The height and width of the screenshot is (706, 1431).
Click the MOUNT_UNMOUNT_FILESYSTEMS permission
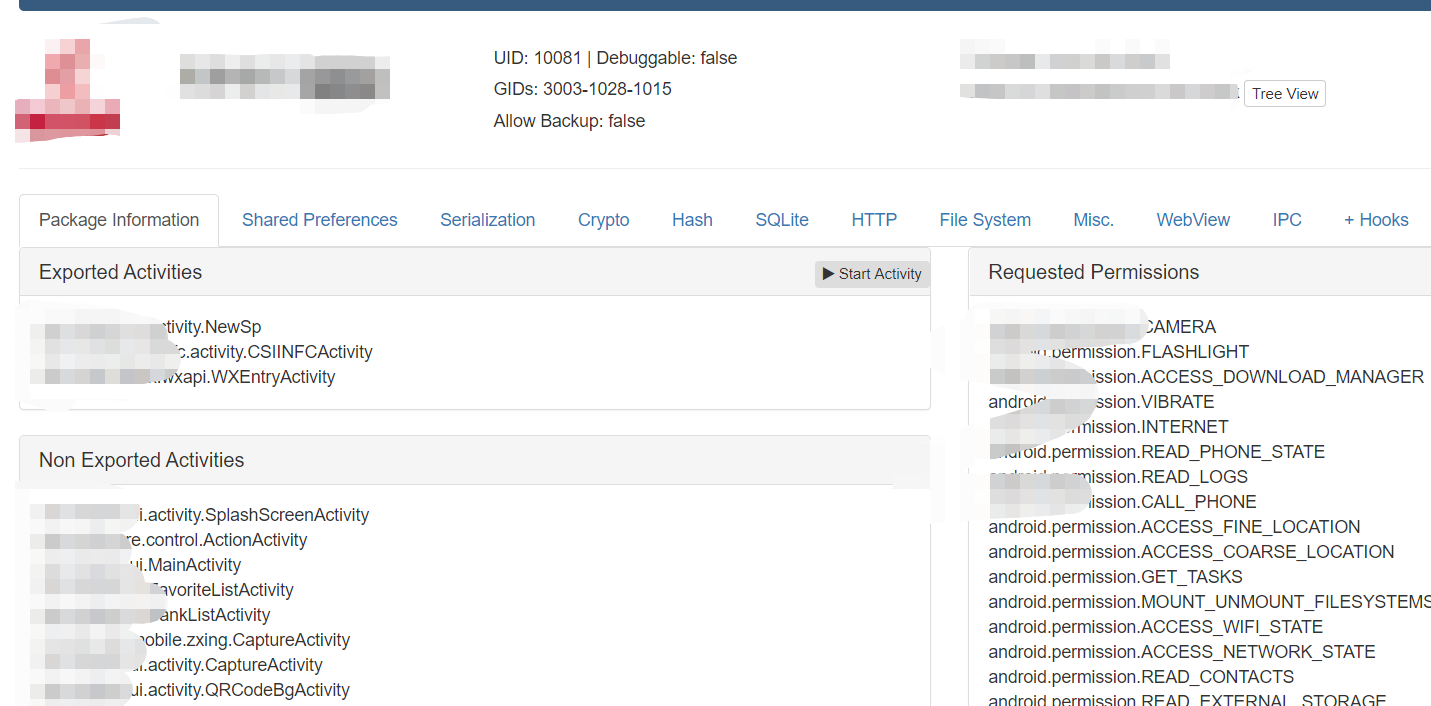click(x=1210, y=602)
